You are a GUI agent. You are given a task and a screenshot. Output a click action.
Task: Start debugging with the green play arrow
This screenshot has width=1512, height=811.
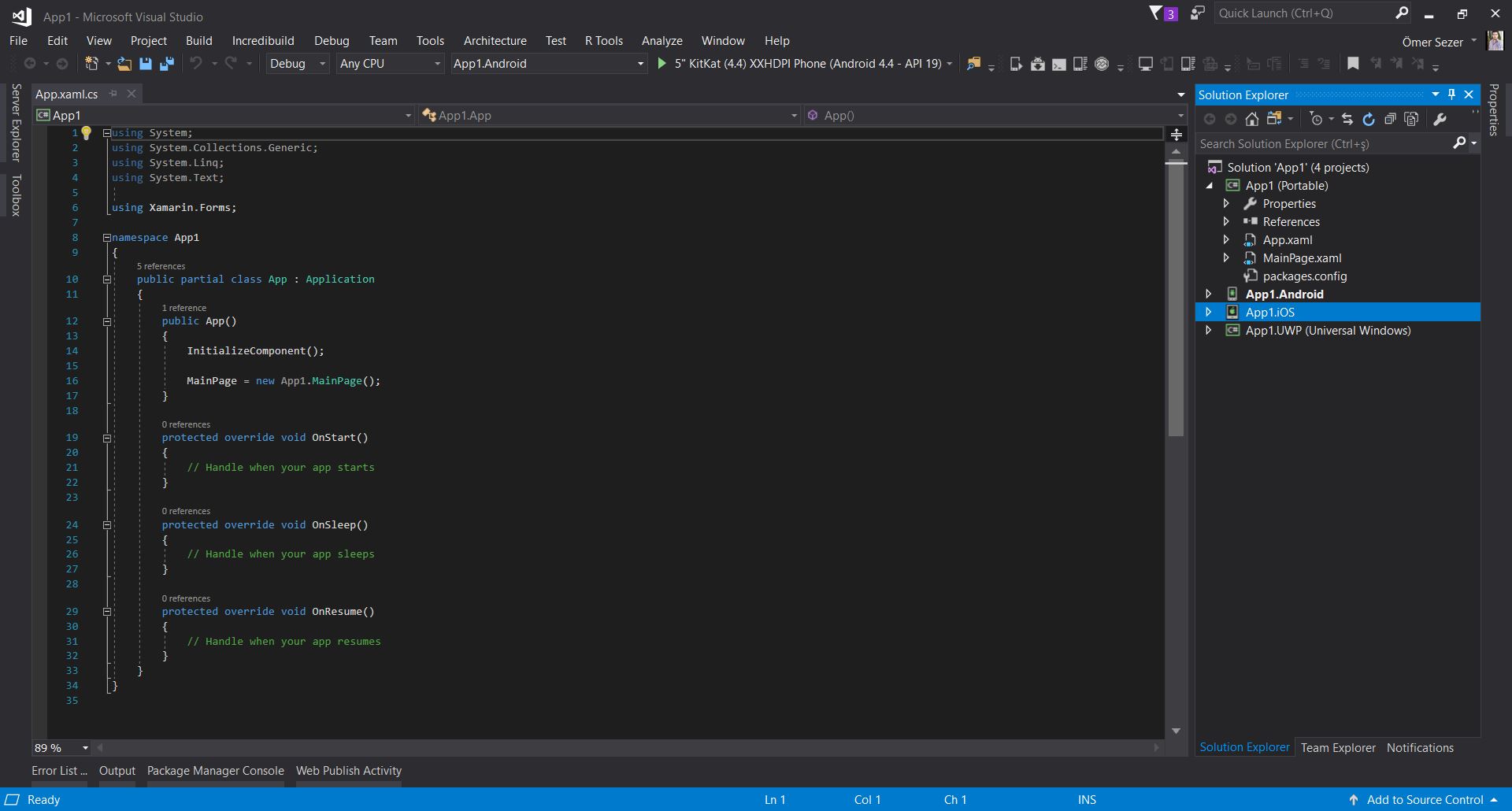(662, 63)
